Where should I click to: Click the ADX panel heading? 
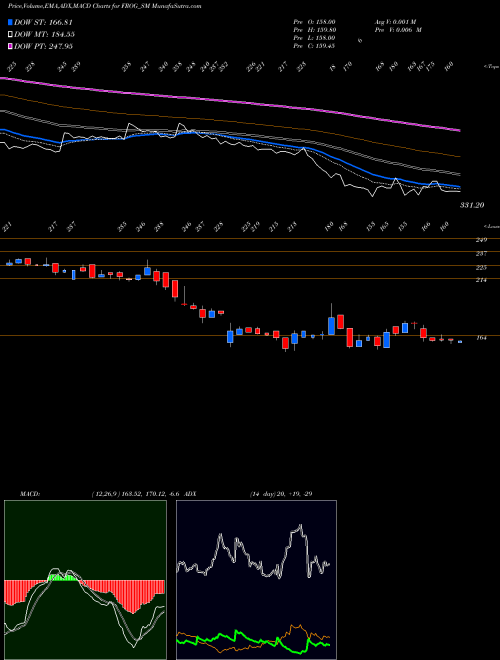tap(190, 493)
